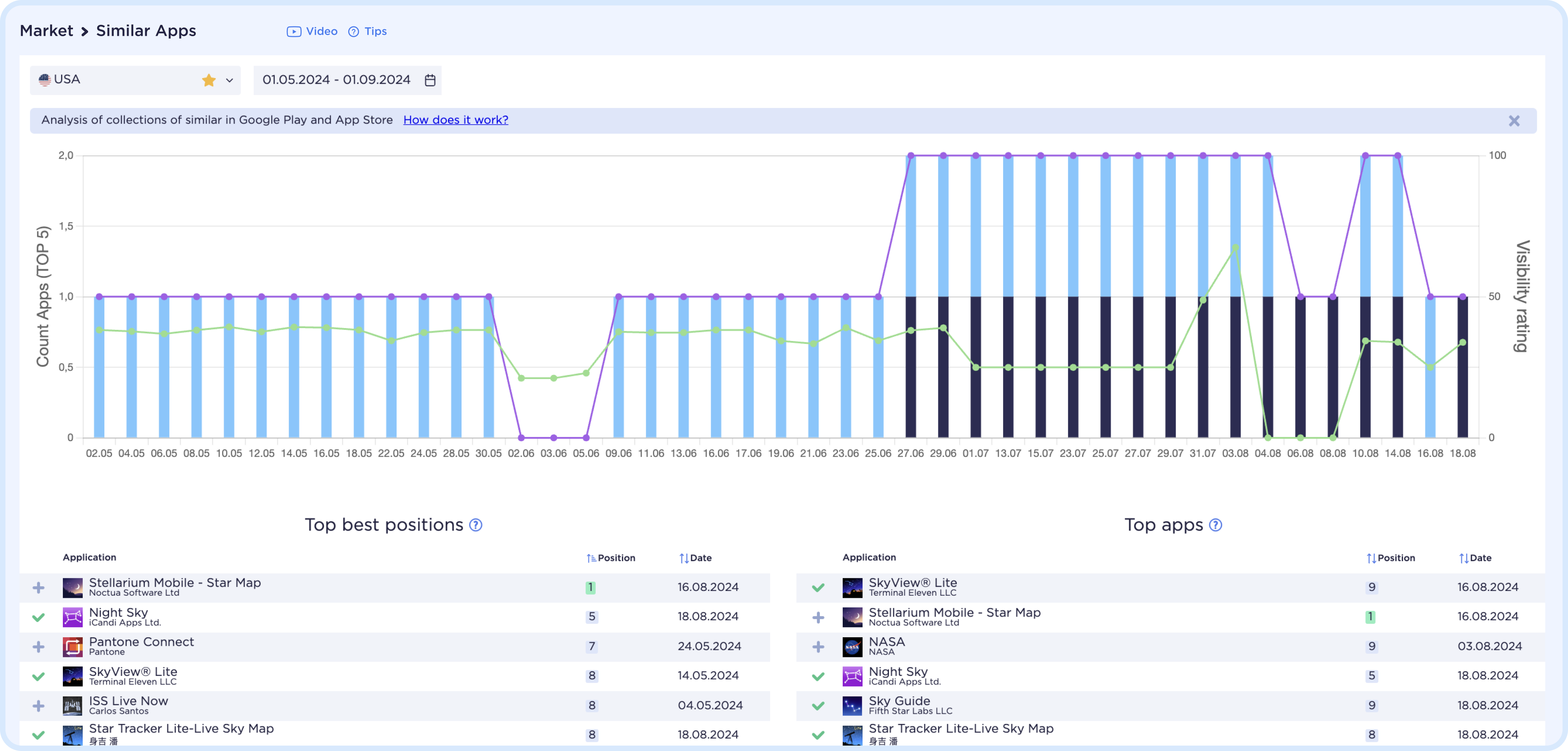Click Star Tracker Lite icon in Top best positions
The image size is (1568, 751).
click(73, 735)
